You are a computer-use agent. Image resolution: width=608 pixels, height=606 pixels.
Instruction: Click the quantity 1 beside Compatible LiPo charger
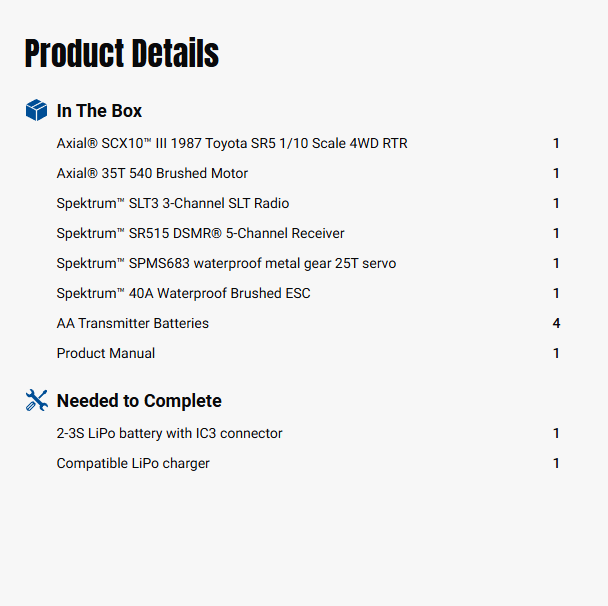556,464
